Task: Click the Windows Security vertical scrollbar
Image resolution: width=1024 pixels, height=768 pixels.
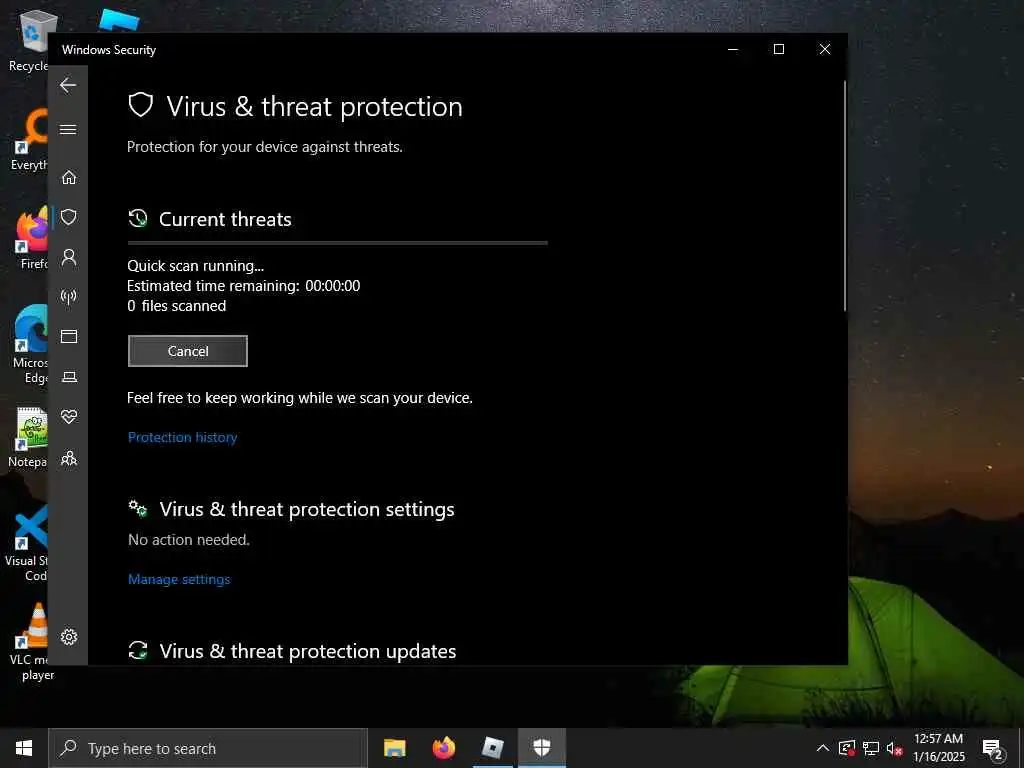Action: click(845, 196)
